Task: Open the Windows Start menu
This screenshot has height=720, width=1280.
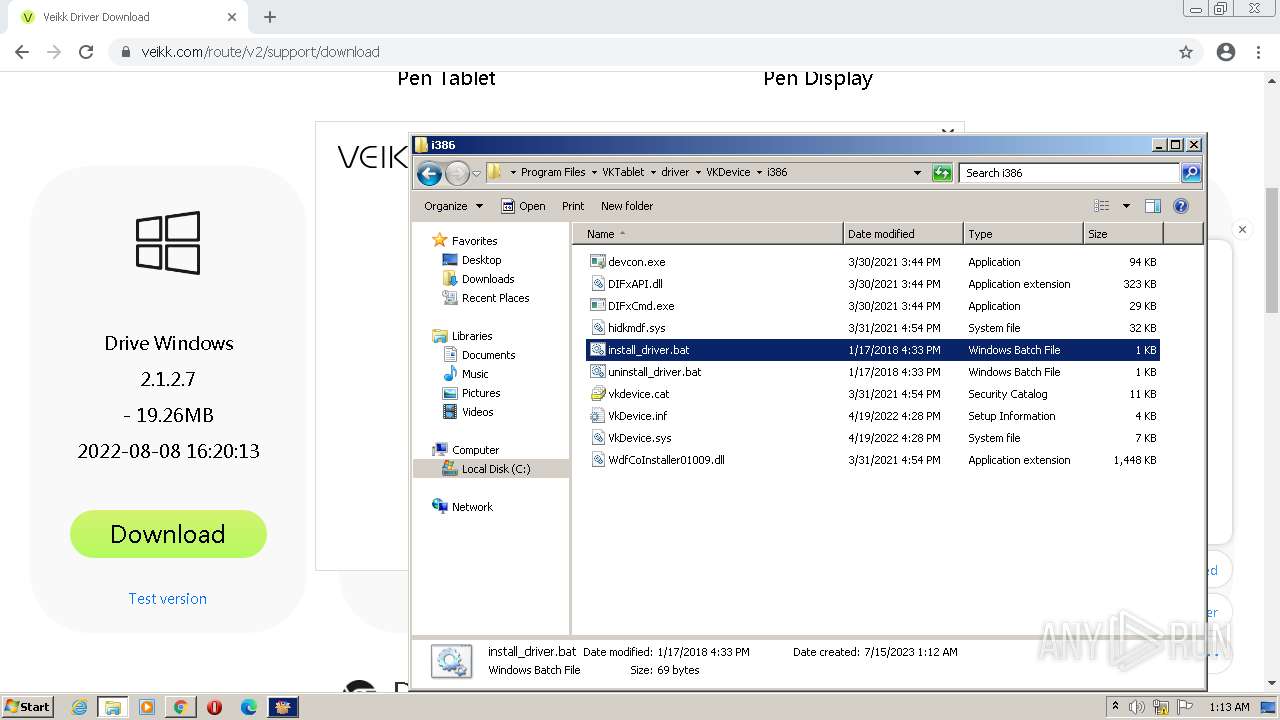Action: tap(28, 706)
